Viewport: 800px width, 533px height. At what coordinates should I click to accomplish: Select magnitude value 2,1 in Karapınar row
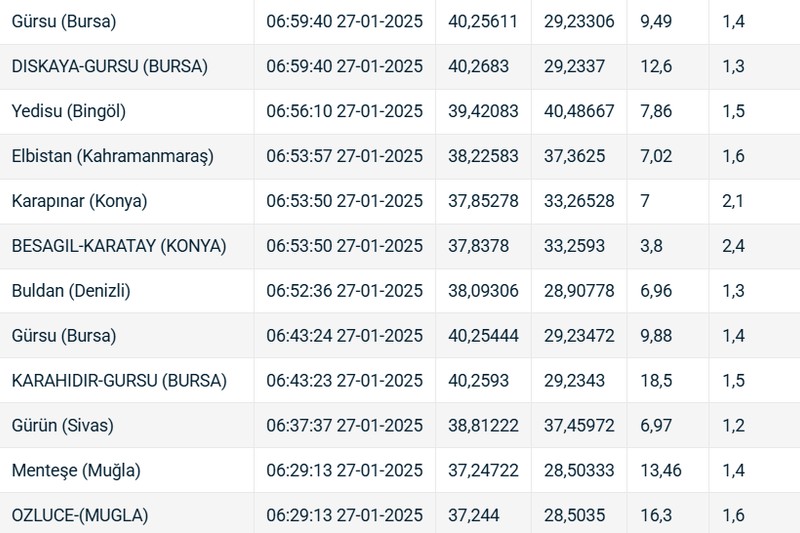pos(733,201)
